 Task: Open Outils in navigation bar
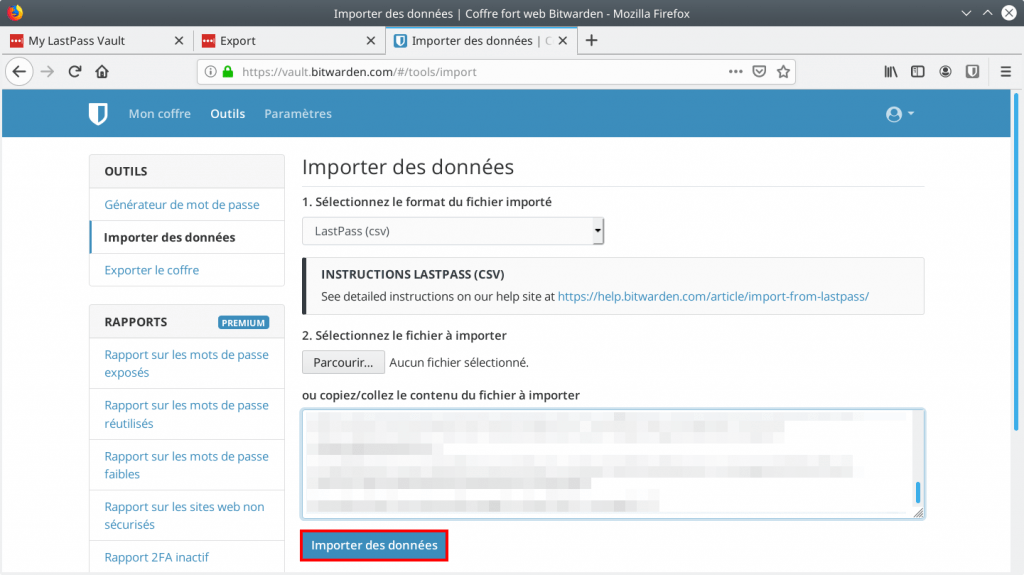(x=227, y=114)
